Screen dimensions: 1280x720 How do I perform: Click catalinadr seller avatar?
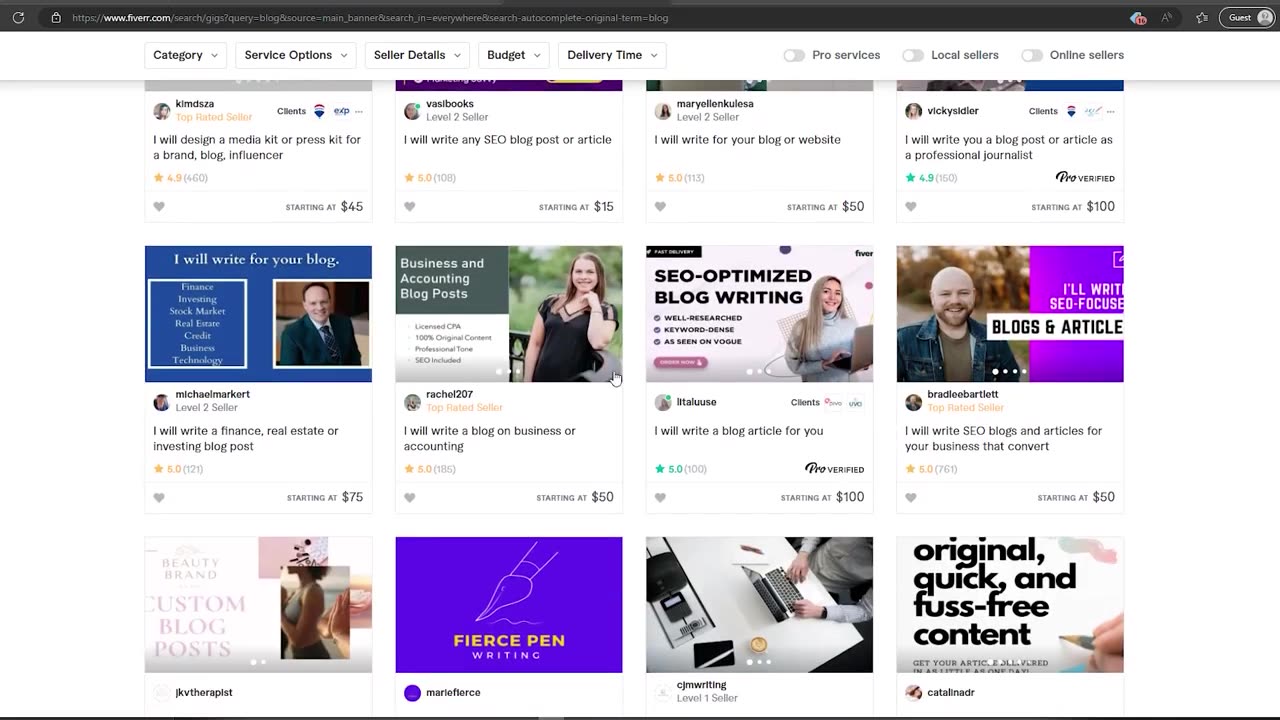(913, 693)
